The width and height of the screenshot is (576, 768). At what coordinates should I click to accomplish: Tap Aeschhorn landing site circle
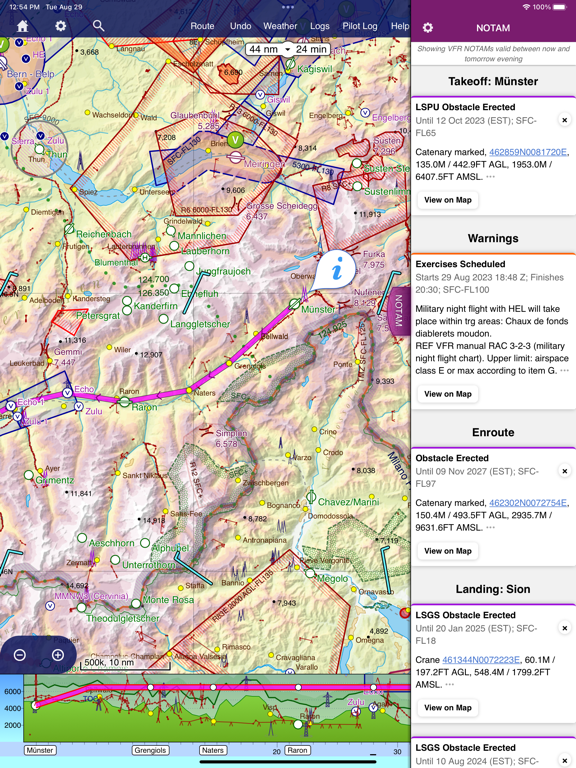[x=82, y=538]
